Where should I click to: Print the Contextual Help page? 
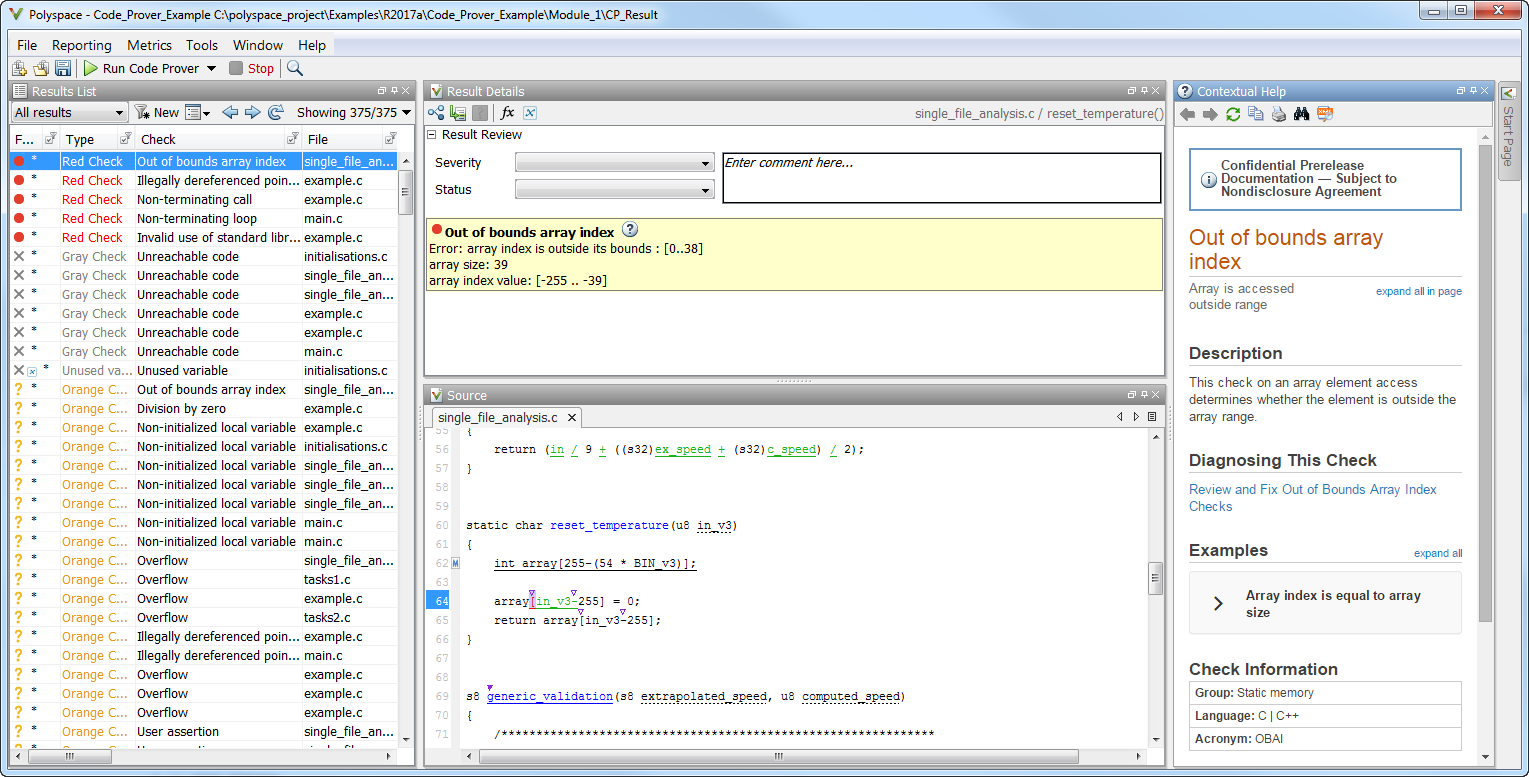[x=1278, y=114]
